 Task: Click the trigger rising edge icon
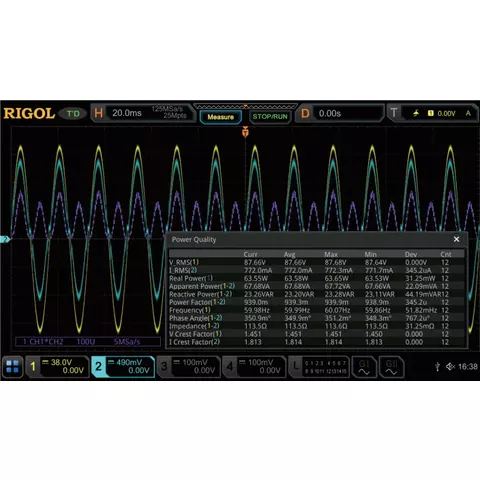(x=416, y=113)
